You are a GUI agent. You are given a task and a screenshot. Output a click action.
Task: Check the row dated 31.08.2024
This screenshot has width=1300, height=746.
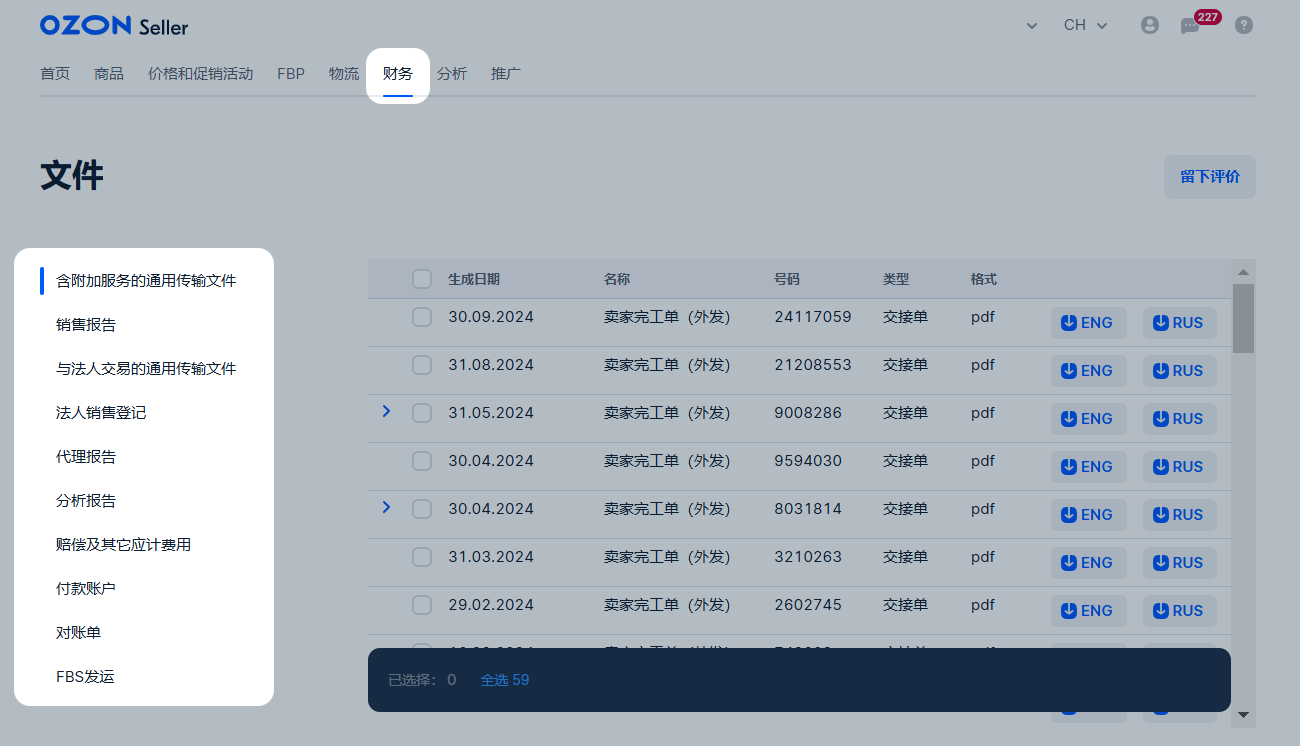point(422,365)
